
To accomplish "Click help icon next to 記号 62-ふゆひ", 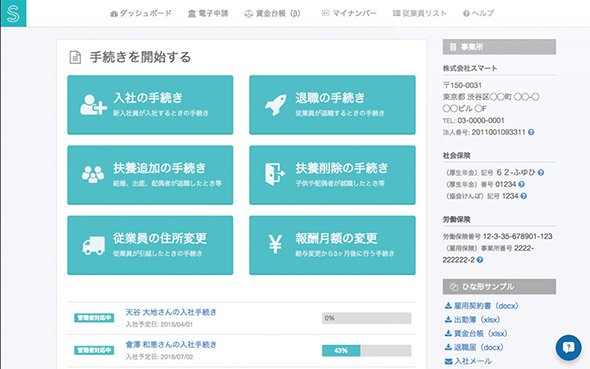I will click(x=541, y=173).
